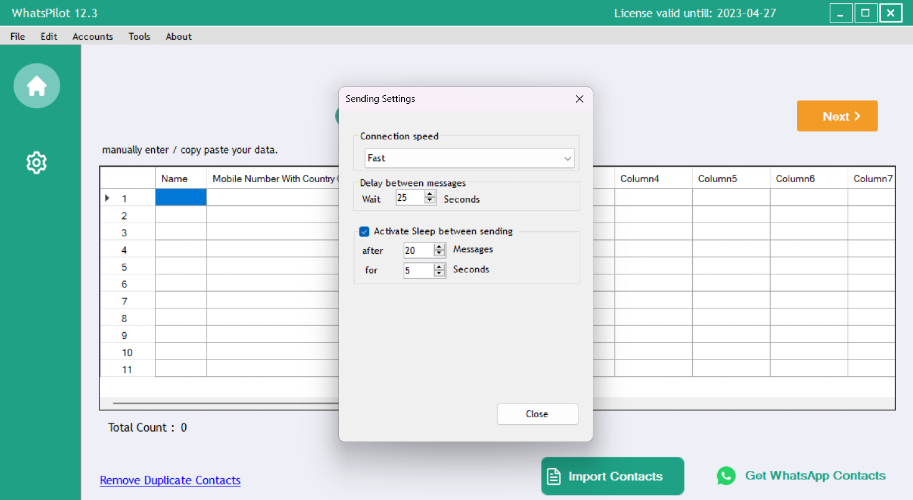This screenshot has height=500, width=913.
Task: Open the settings gear in sidebar
Action: pyautogui.click(x=37, y=163)
